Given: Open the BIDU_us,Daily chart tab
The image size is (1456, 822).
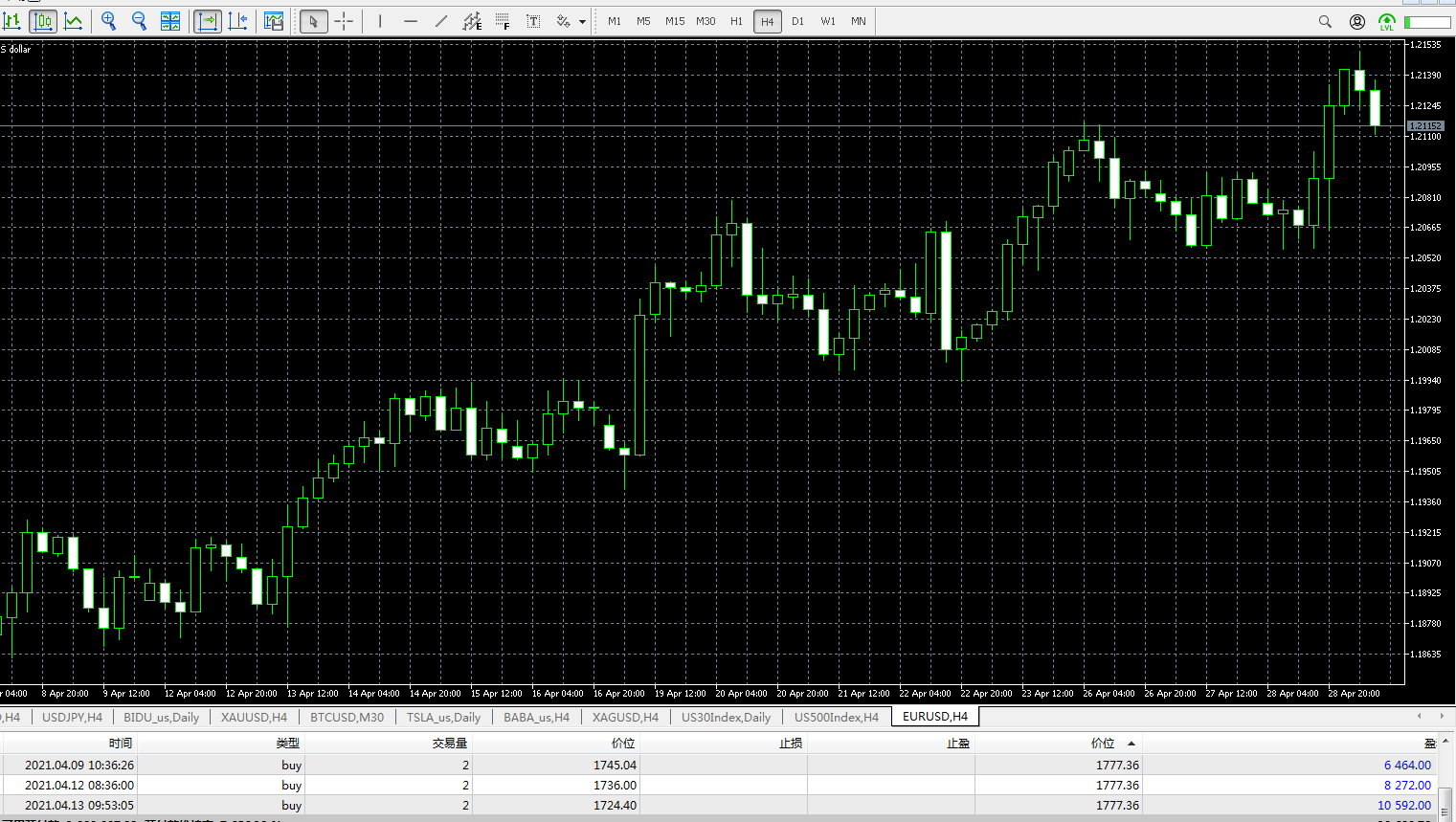Looking at the screenshot, I should coord(161,717).
